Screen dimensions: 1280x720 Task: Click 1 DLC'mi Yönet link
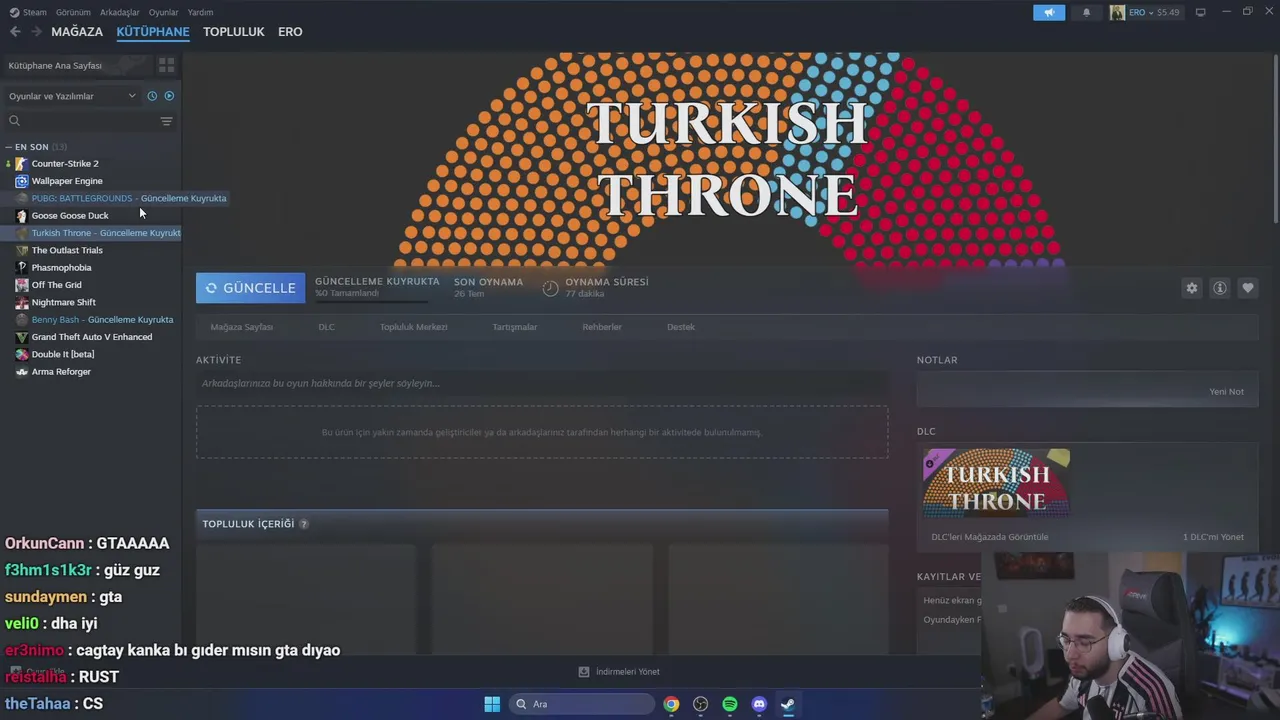pyautogui.click(x=1213, y=537)
